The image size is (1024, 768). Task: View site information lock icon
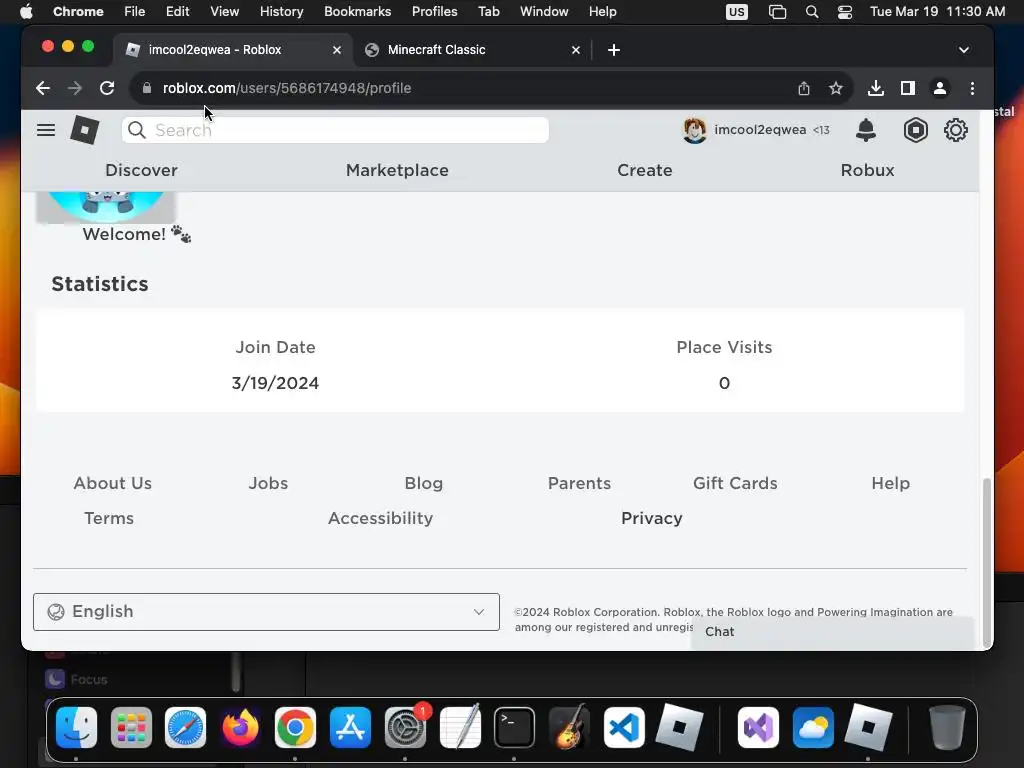(x=147, y=88)
